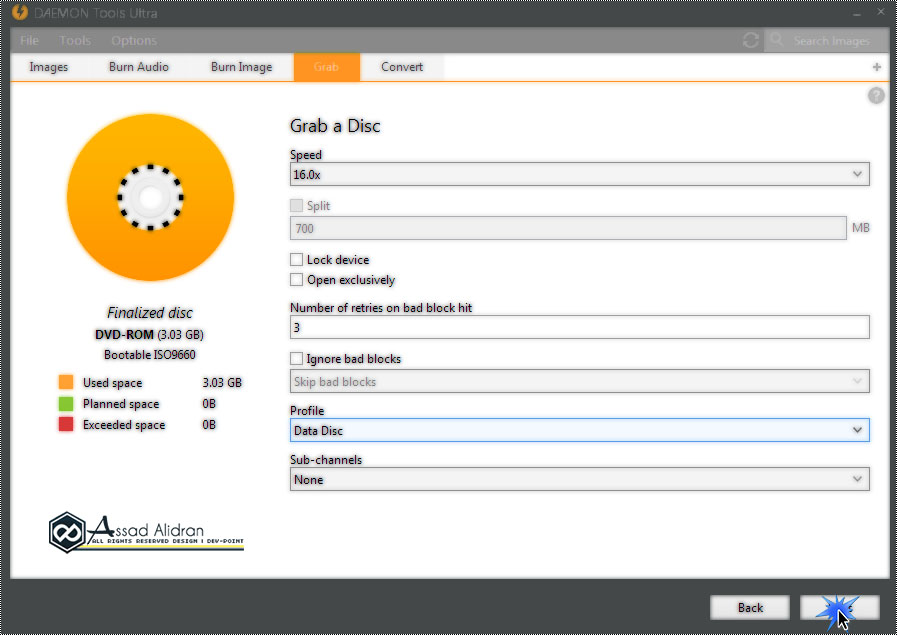897x635 pixels.
Task: Click the magnifier search icon
Action: pos(776,39)
